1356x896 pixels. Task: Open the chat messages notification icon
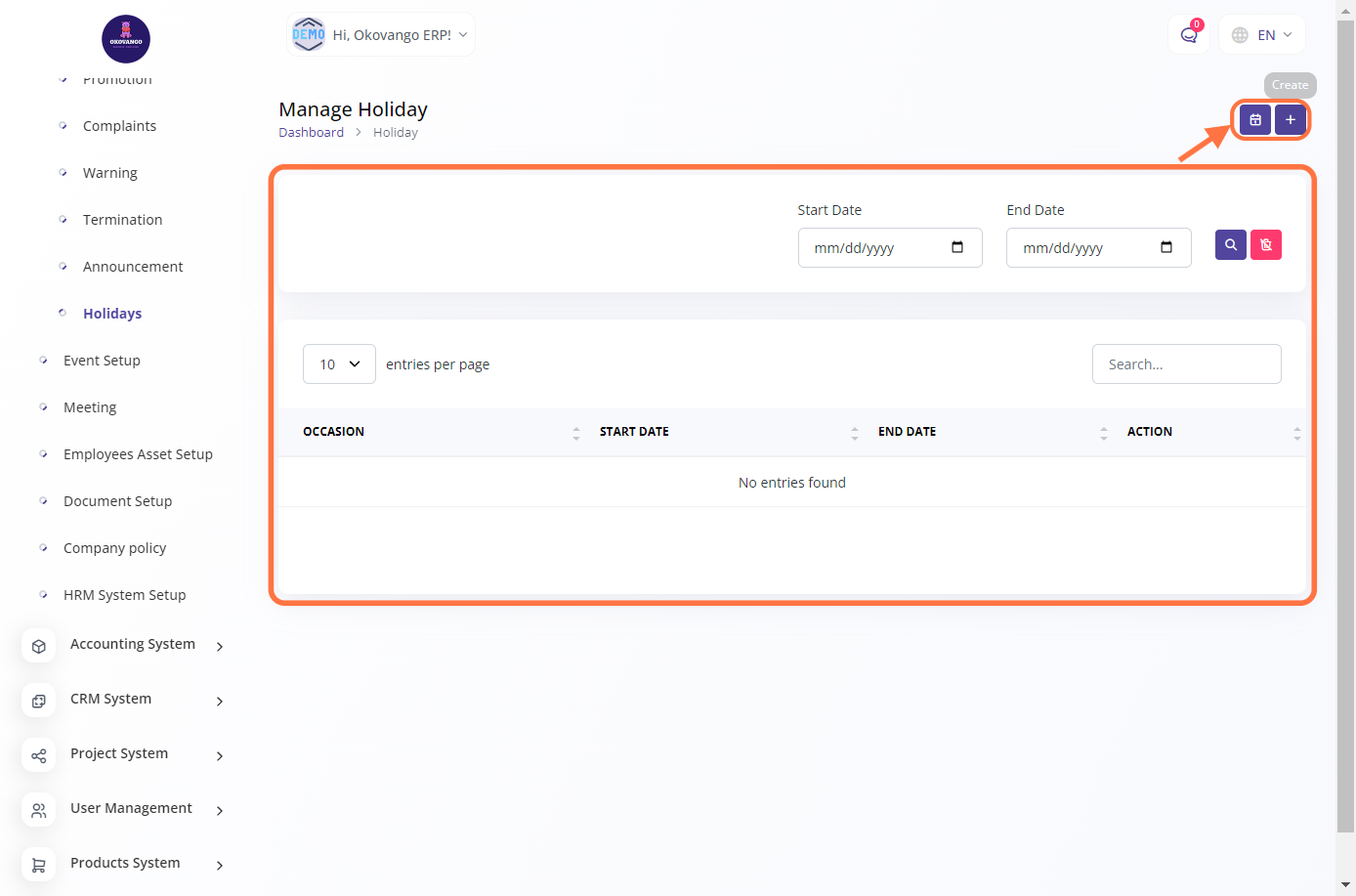(1189, 35)
